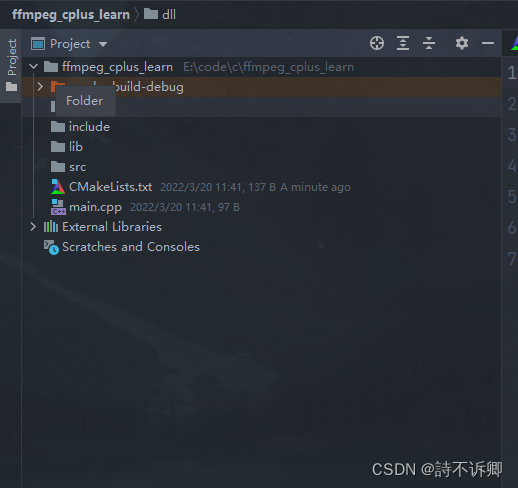Open the Project panel settings gear

click(462, 43)
